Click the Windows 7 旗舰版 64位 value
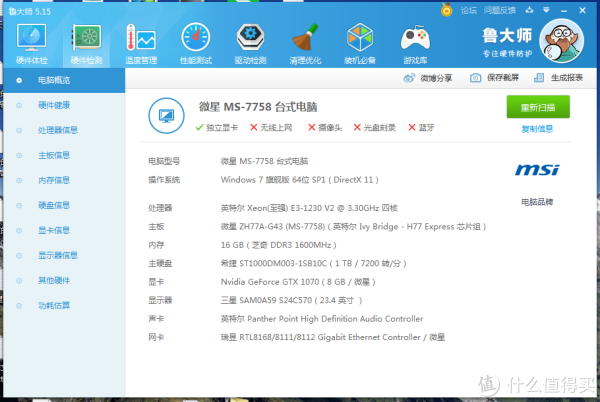Image resolution: width=600 pixels, height=402 pixels. coord(300,180)
